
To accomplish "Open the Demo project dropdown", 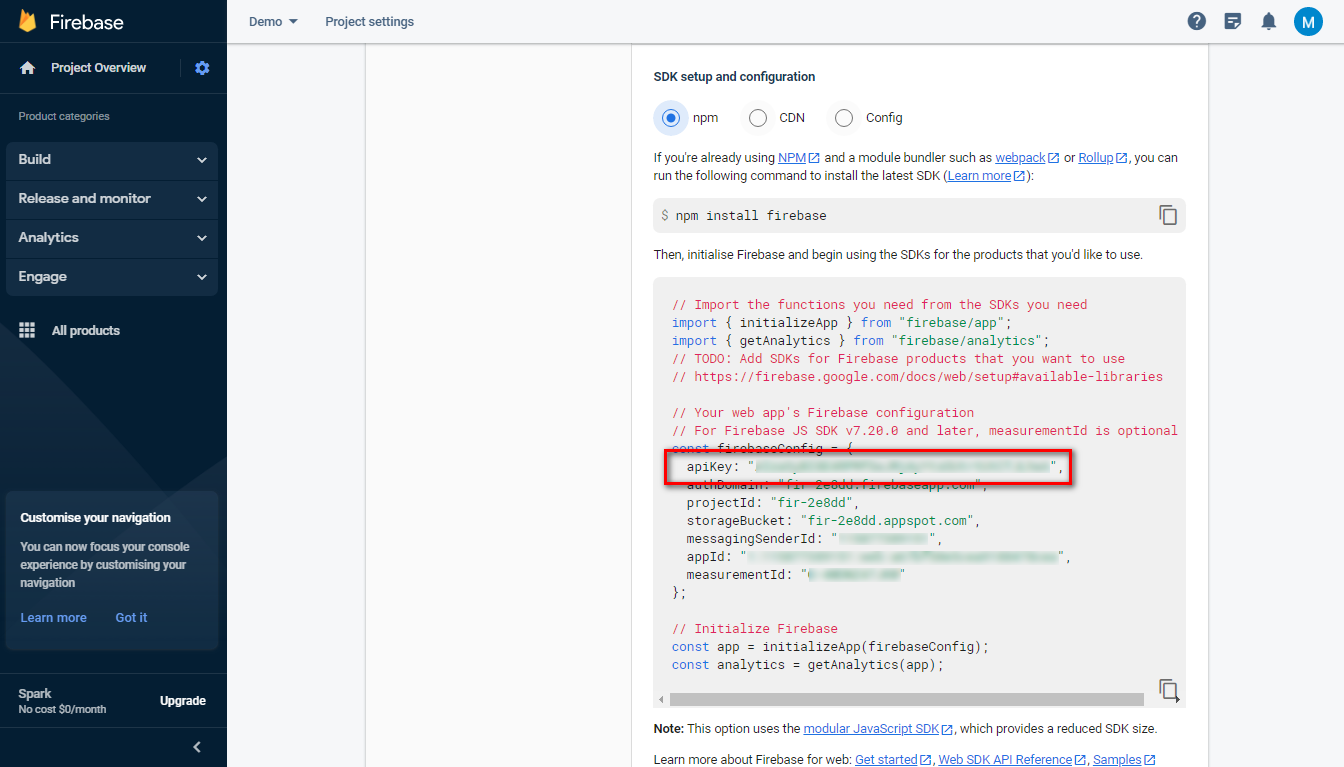I will click(x=273, y=21).
